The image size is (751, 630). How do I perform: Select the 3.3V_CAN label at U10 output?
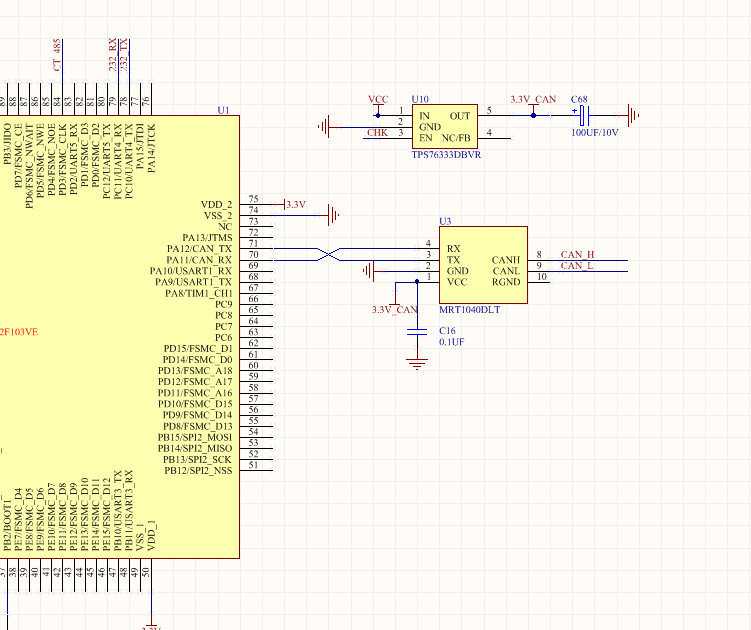point(533,99)
